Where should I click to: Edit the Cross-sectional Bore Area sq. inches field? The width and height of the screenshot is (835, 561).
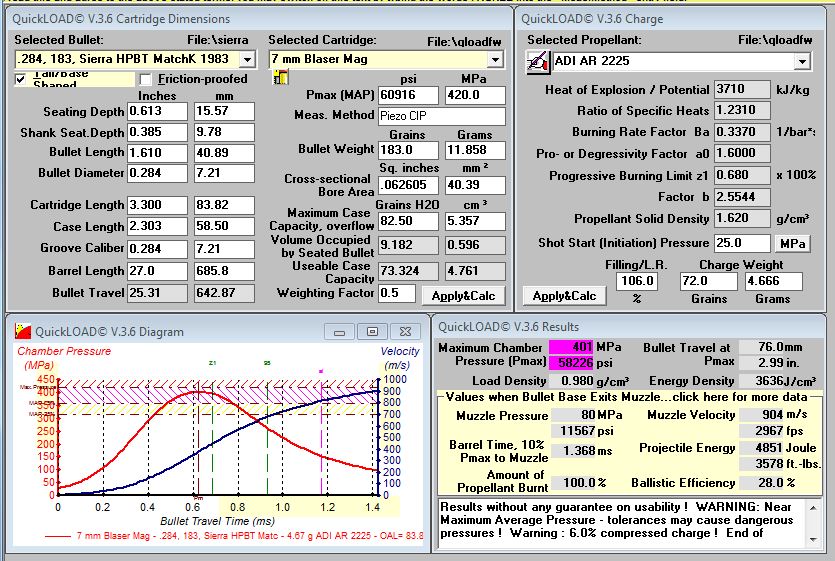click(408, 185)
